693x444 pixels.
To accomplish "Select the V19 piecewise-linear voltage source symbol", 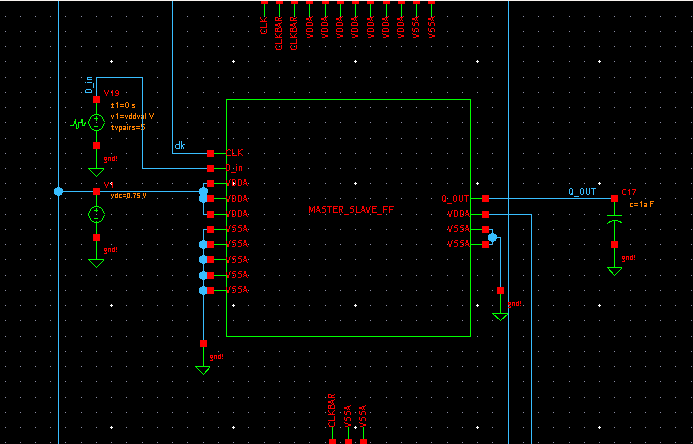I will pos(96,122).
